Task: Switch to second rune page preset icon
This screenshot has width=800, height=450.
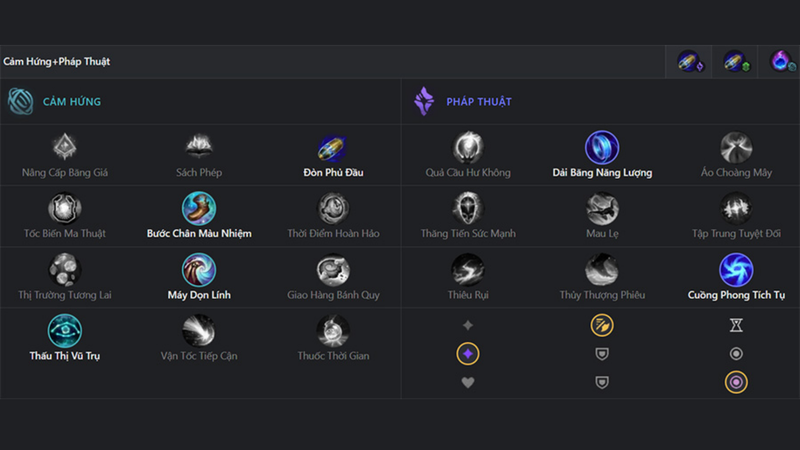Action: point(736,62)
